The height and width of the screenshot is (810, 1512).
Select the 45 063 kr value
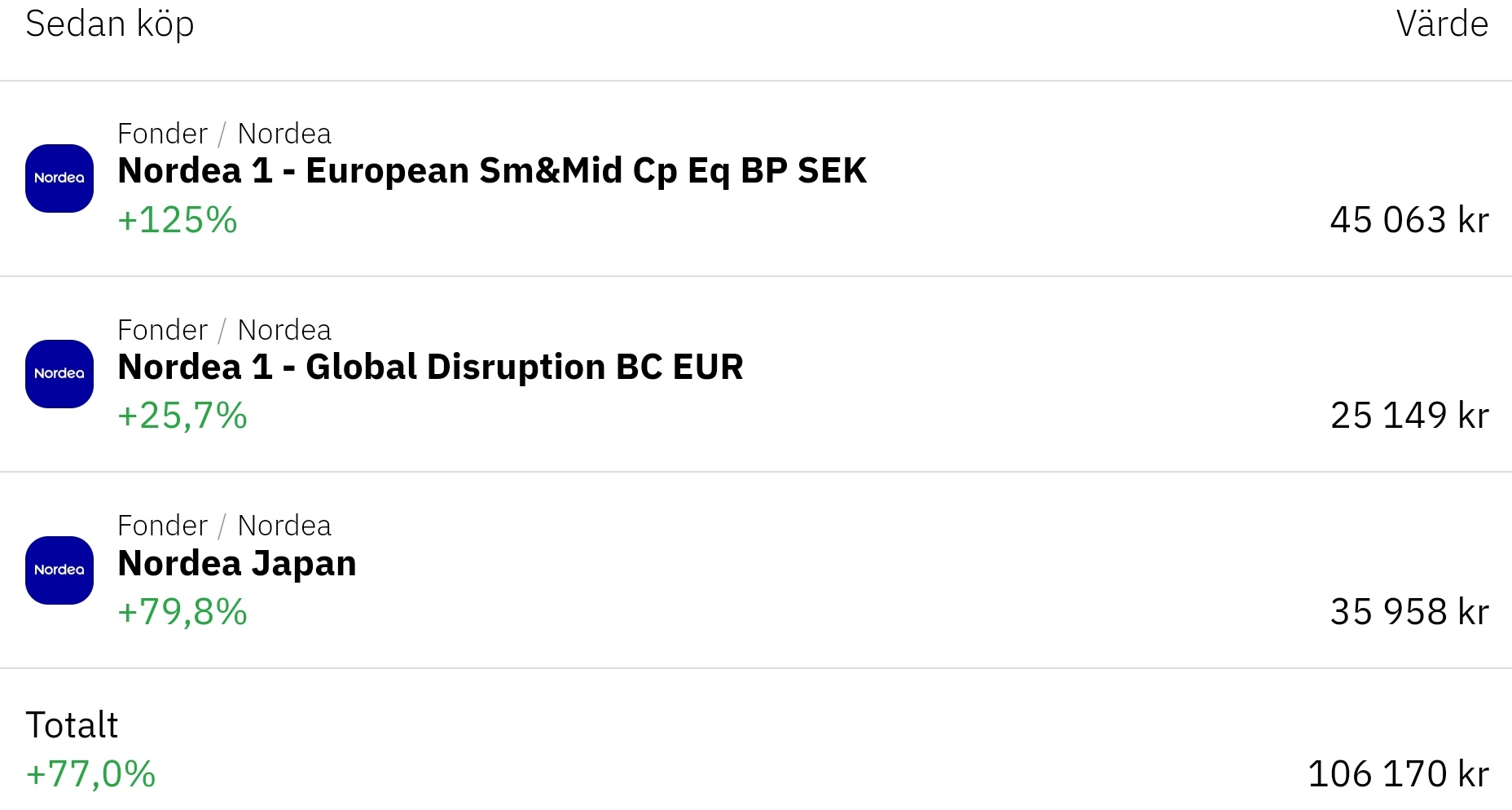[1409, 220]
